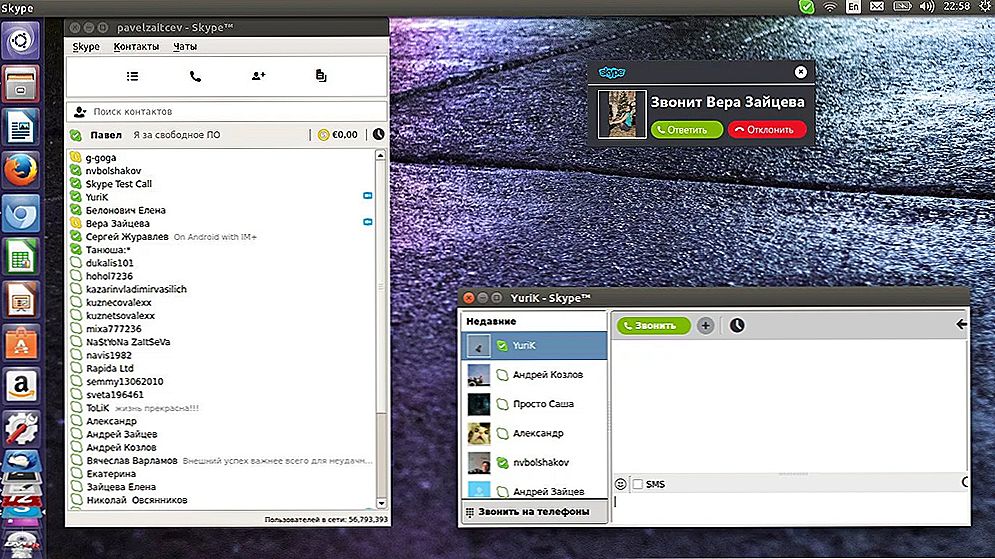
Task: Click the add contact icon
Action: click(x=258, y=76)
